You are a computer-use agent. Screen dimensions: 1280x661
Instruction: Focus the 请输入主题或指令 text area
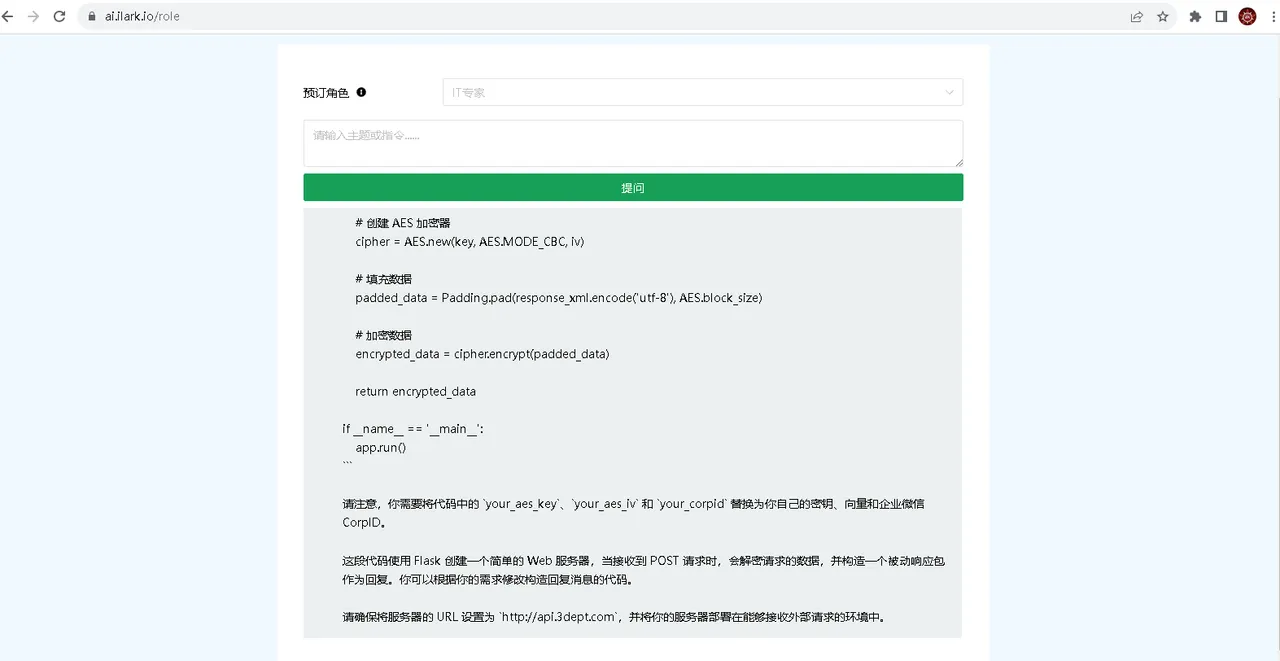633,143
